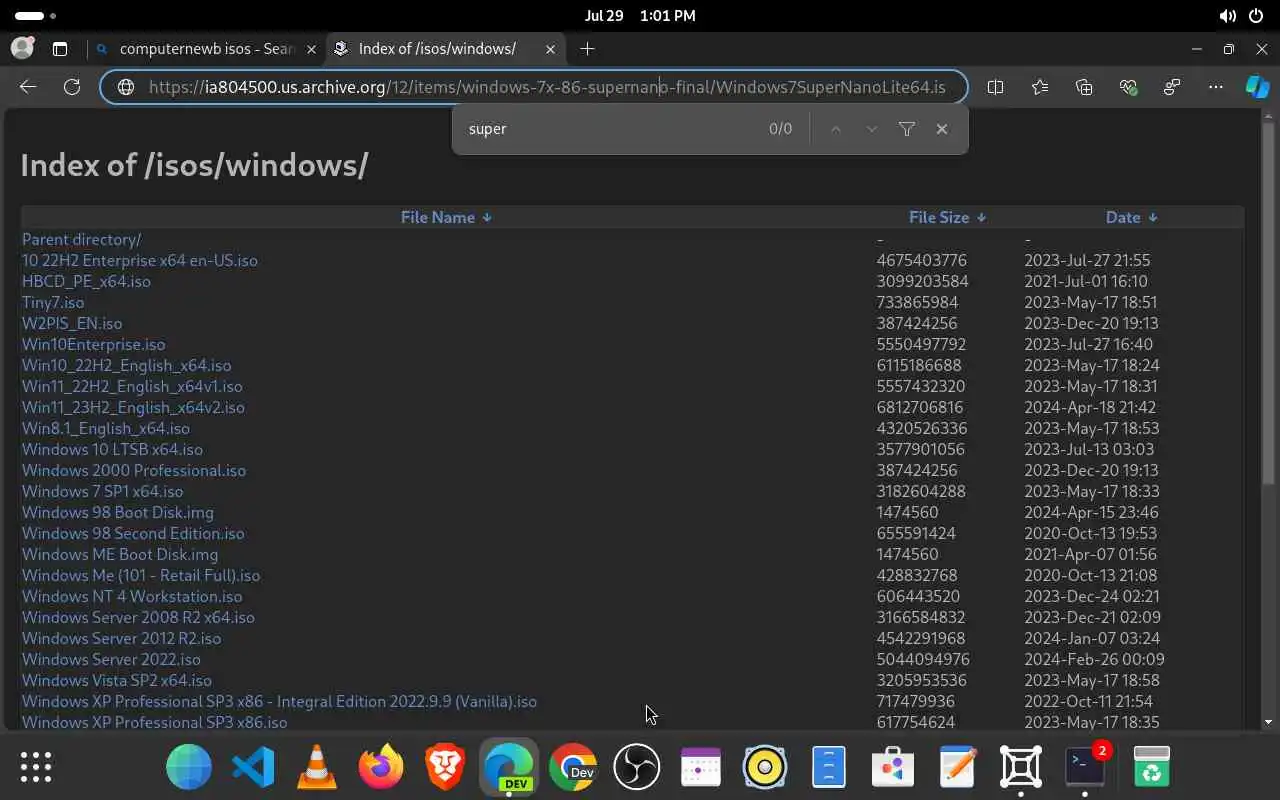The height and width of the screenshot is (800, 1280).
Task: Close the Index of /isos/windows/ tab
Action: 550,48
